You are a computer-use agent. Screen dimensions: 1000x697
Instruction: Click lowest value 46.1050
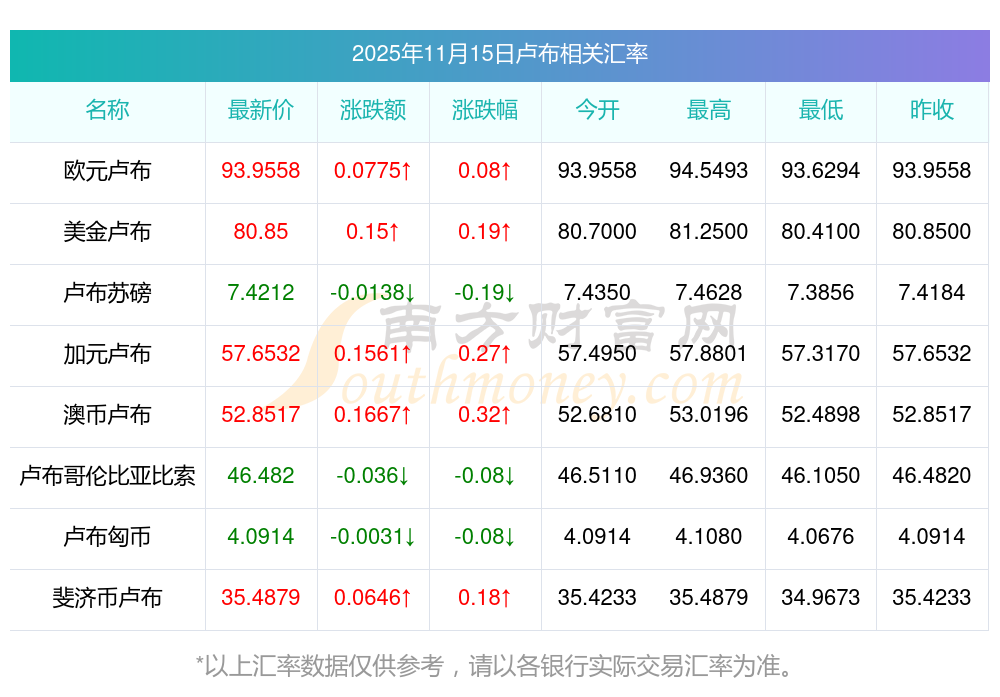tap(821, 476)
